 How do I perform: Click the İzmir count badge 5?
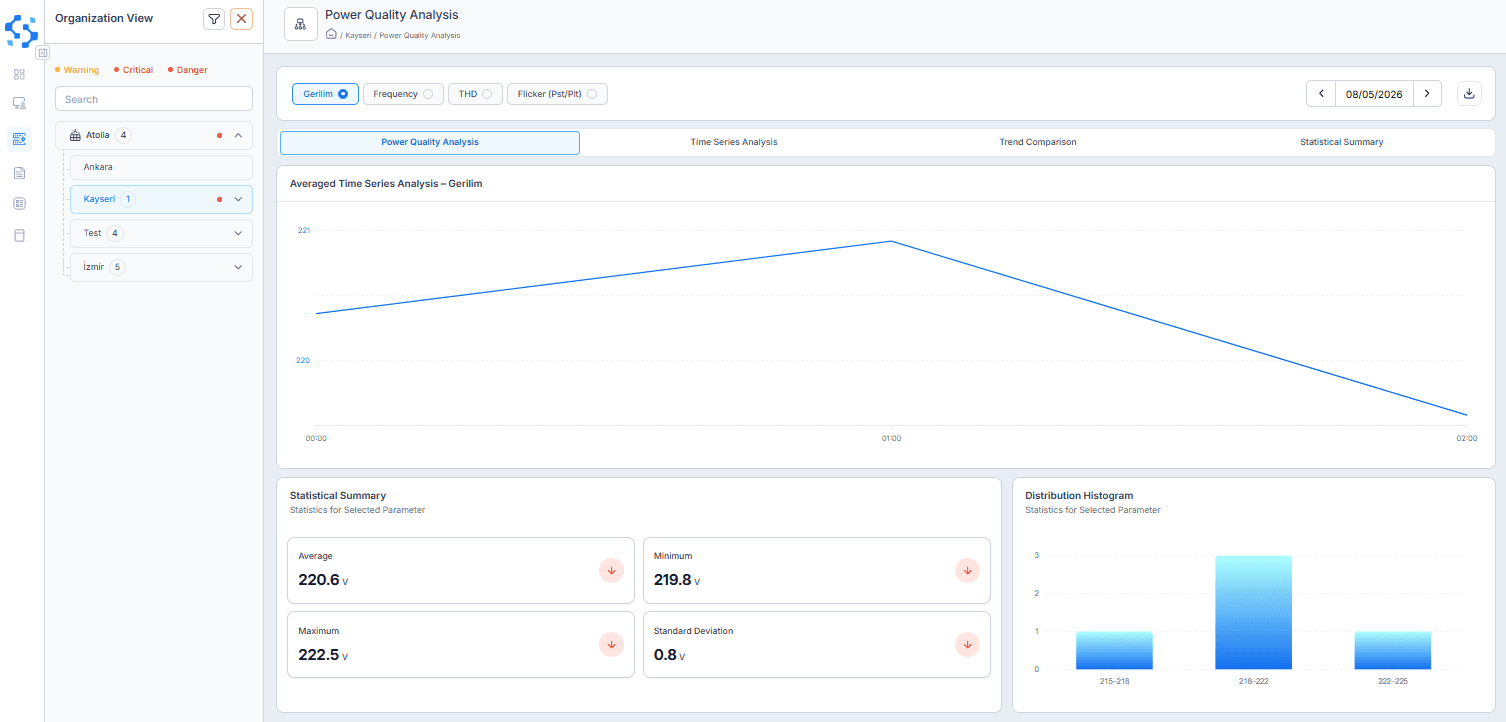point(117,267)
